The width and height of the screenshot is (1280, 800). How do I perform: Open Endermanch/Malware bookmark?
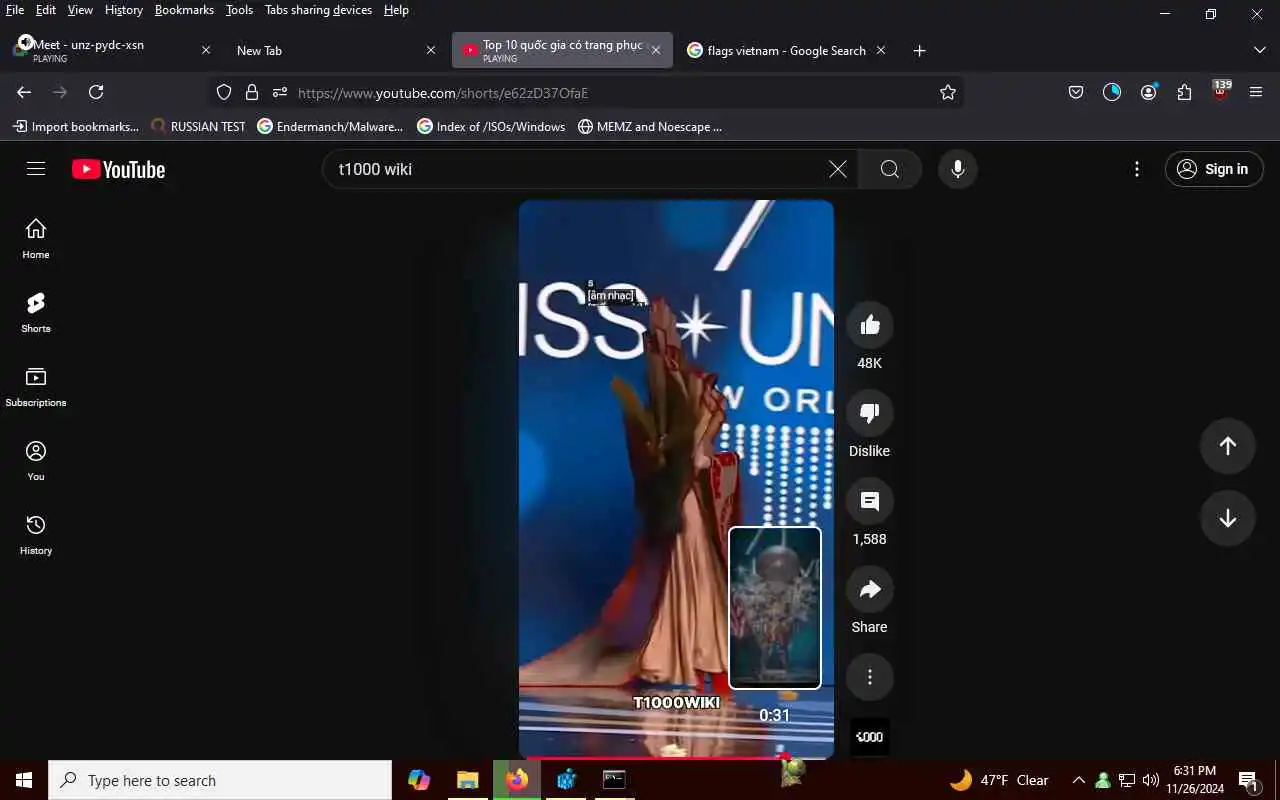tap(330, 127)
